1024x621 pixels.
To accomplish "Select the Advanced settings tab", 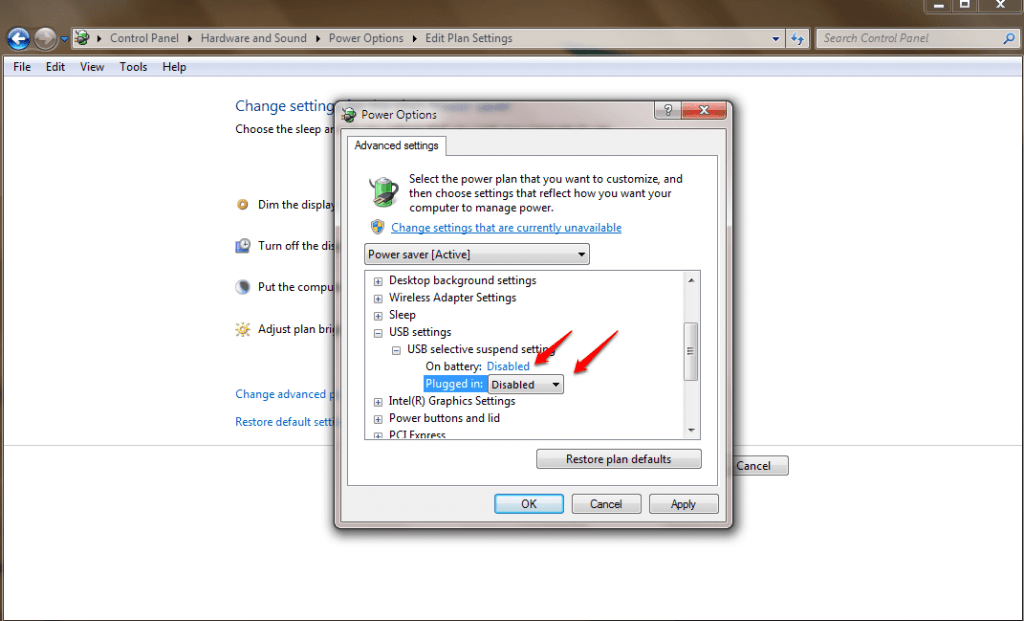I will 396,146.
